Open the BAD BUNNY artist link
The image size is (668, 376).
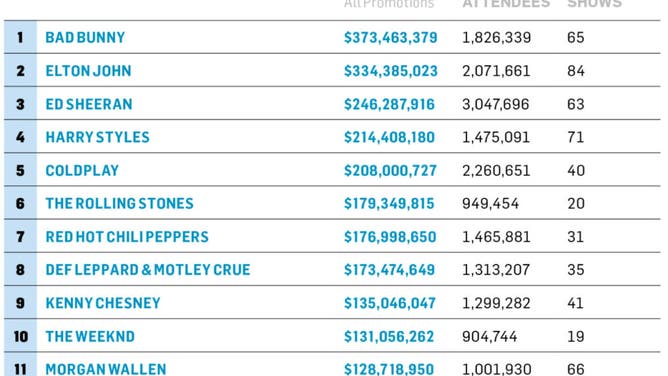[x=85, y=37]
